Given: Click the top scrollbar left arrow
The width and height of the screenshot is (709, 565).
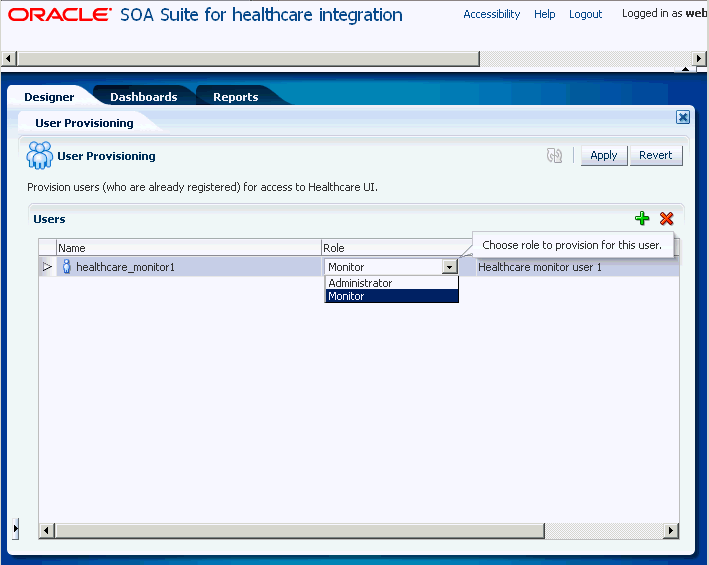Looking at the screenshot, I should click(x=8, y=58).
